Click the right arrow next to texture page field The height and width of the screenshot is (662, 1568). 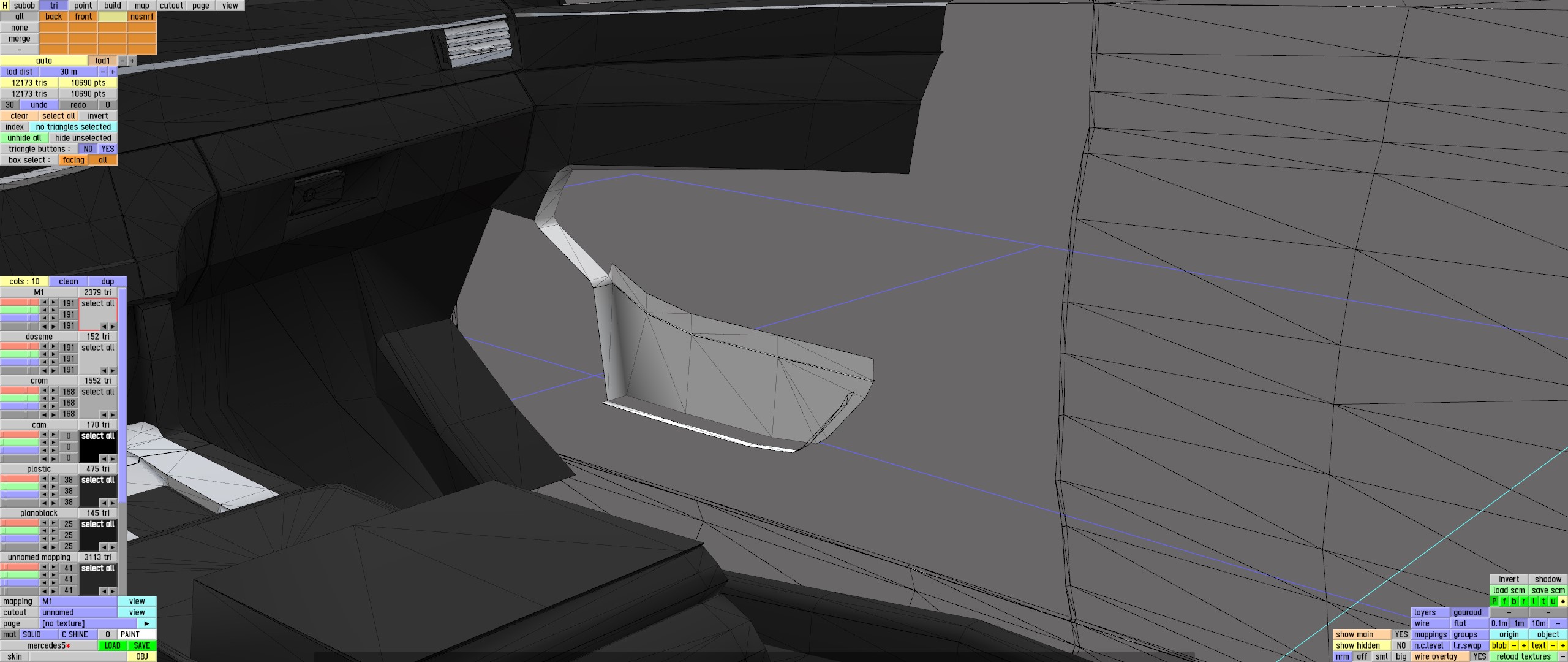146,623
